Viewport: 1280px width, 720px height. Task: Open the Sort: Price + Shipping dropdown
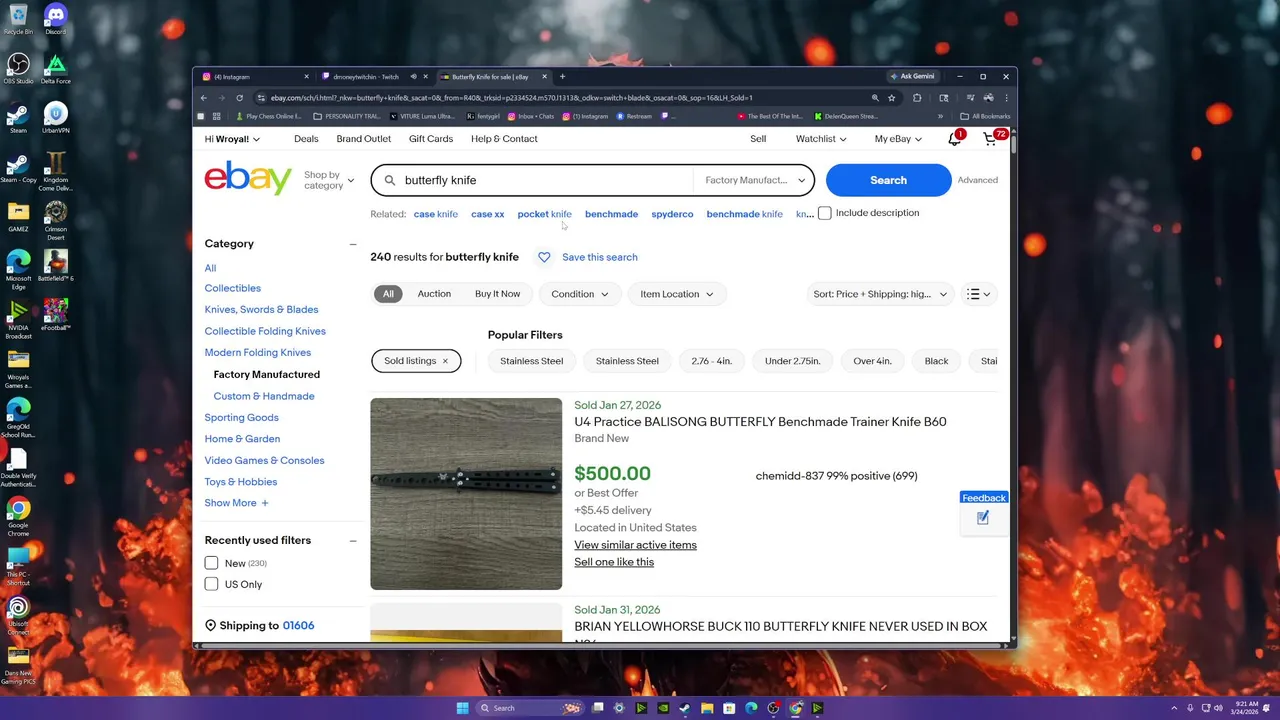pos(880,294)
